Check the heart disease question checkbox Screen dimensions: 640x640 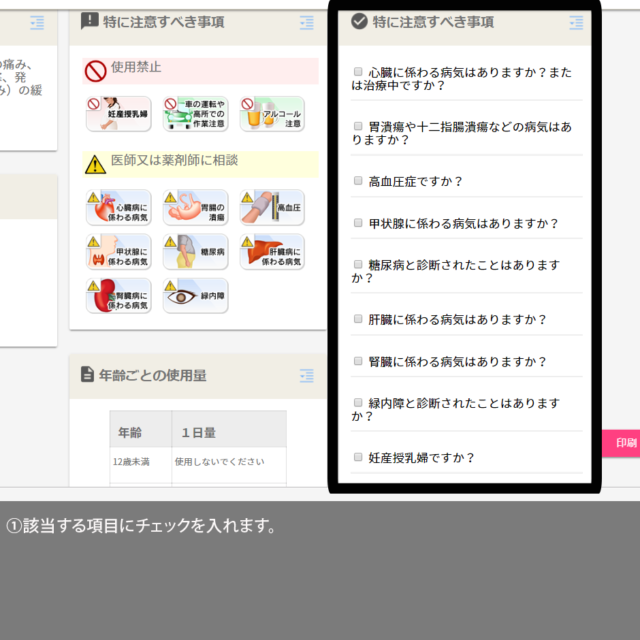point(358,72)
